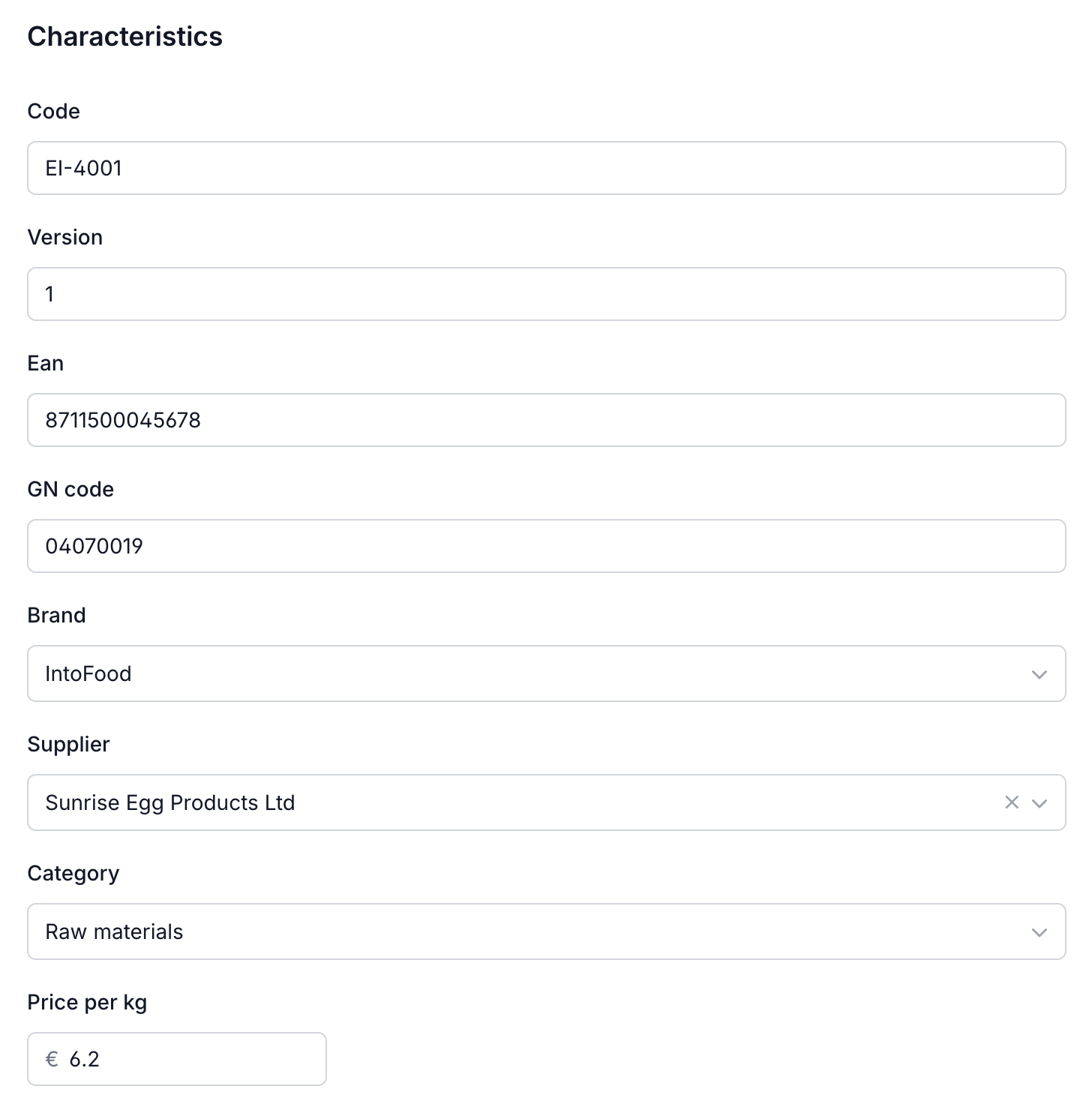Open the Brand selector showing IntoFood
The width and height of the screenshot is (1092, 1104).
tap(525, 673)
